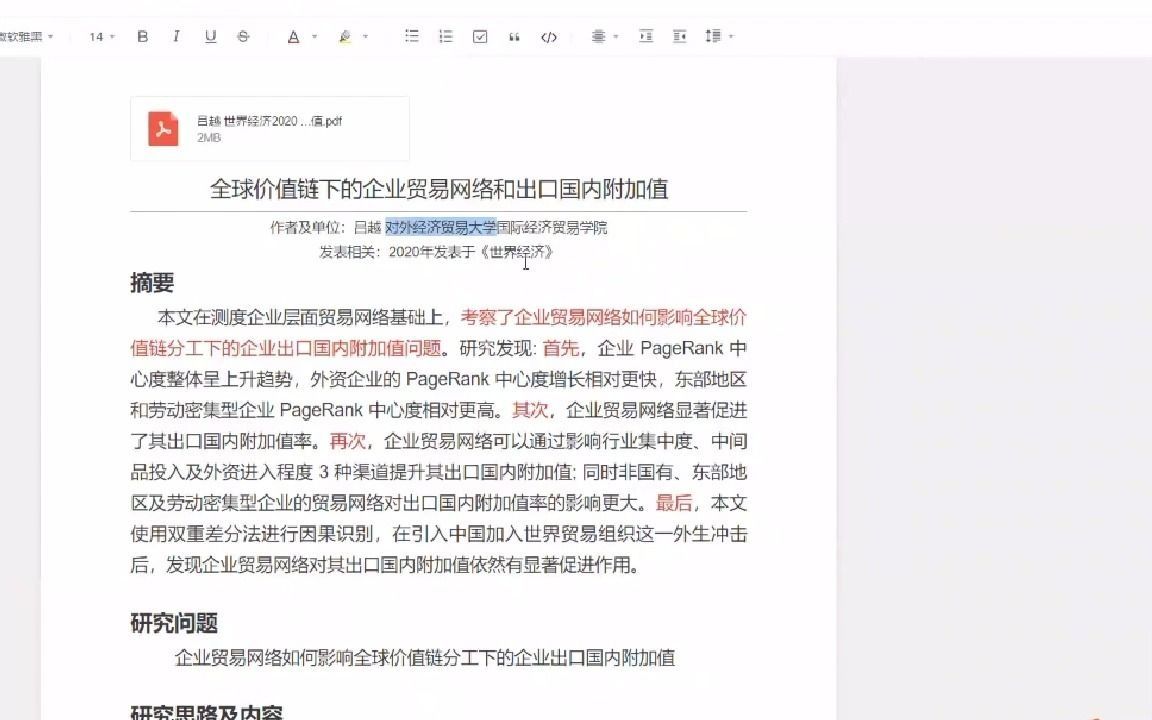1152x720 pixels.
Task: Click the document title about 全球价值链
Action: [x=439, y=189]
